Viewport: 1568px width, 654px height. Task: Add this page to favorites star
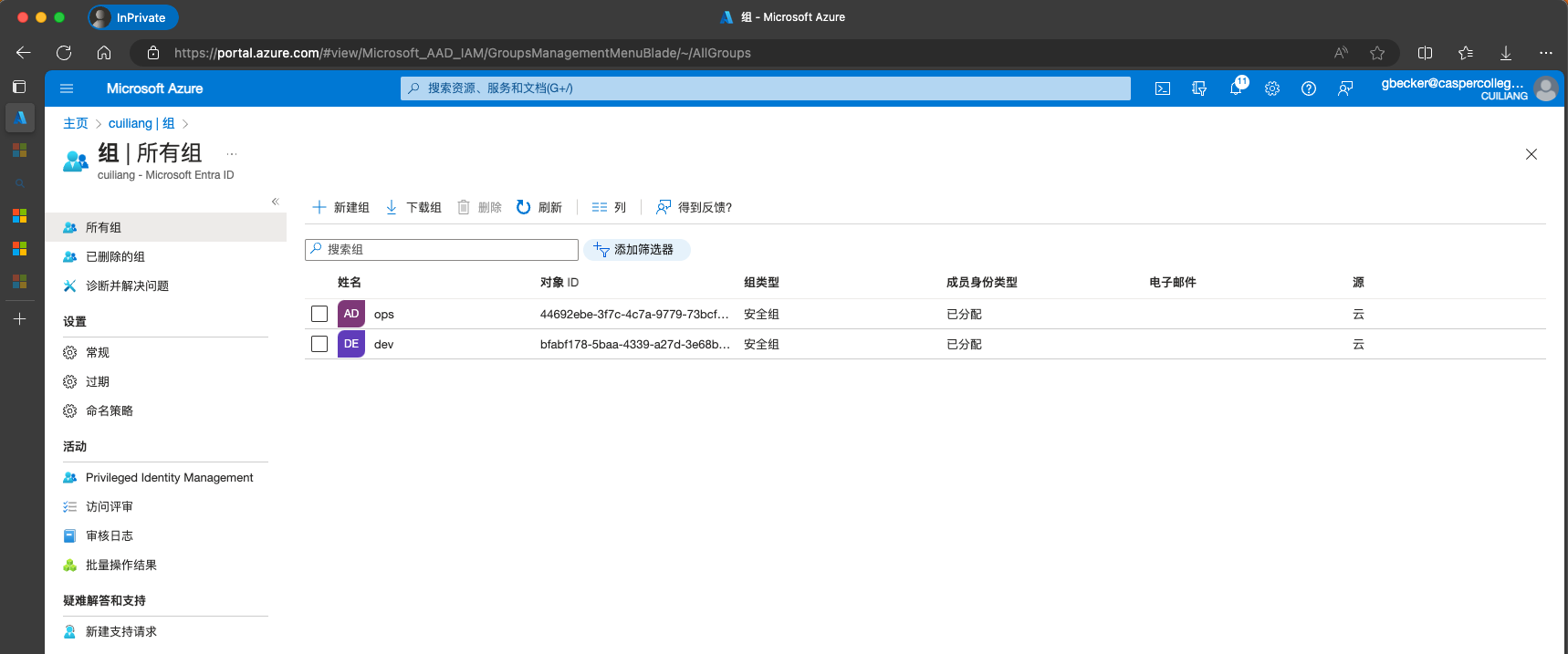point(1377,53)
